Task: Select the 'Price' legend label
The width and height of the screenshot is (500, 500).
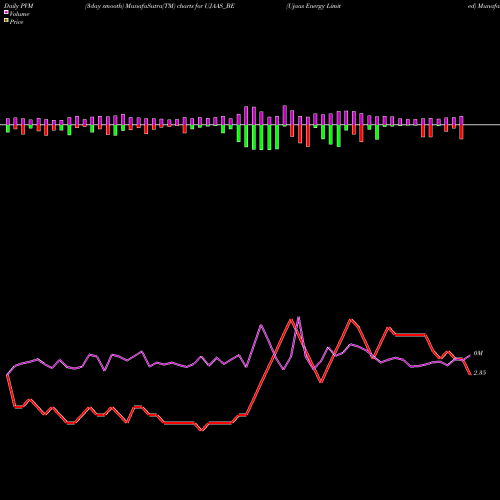Action: coord(16,22)
